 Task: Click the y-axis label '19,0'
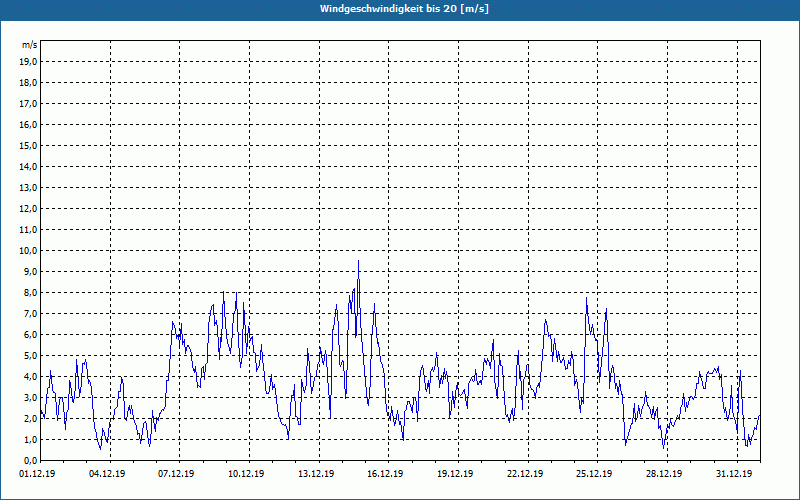(x=28, y=62)
